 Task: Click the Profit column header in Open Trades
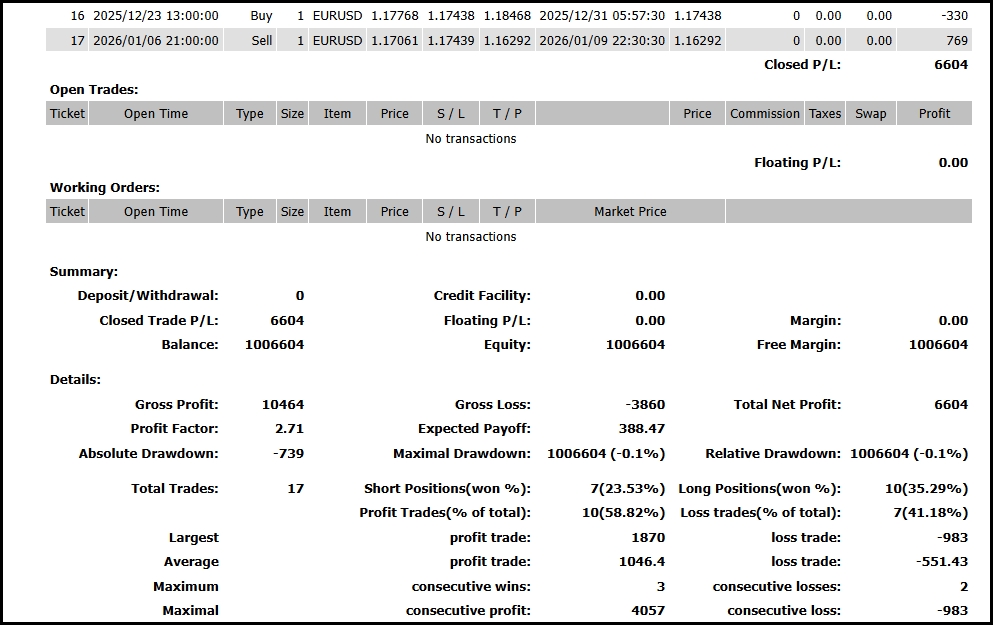pyautogui.click(x=934, y=114)
